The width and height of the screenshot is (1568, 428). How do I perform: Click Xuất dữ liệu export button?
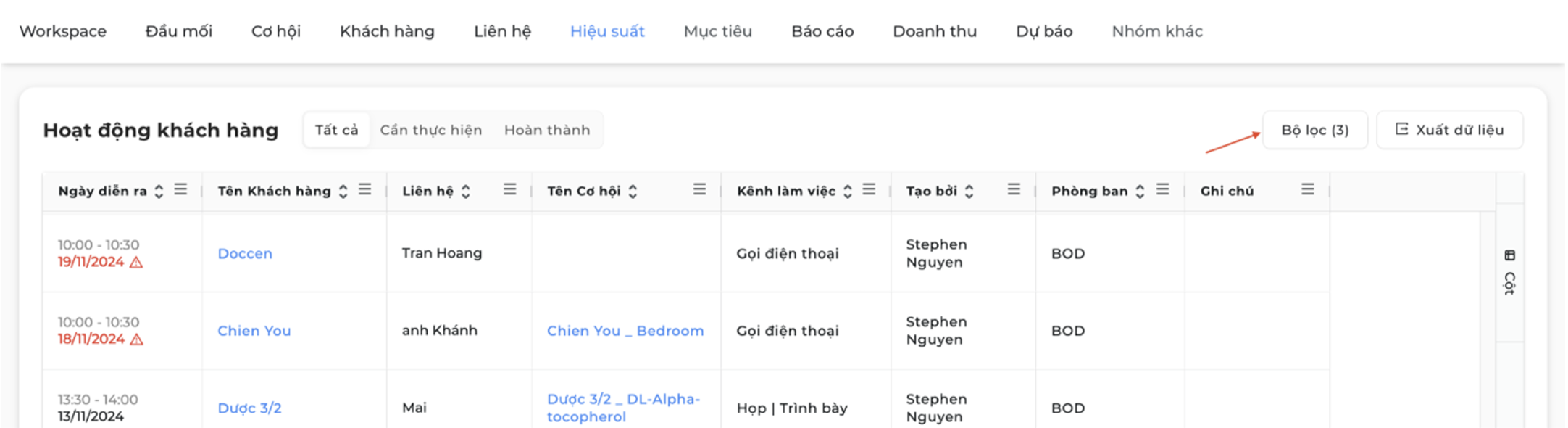pos(1450,130)
